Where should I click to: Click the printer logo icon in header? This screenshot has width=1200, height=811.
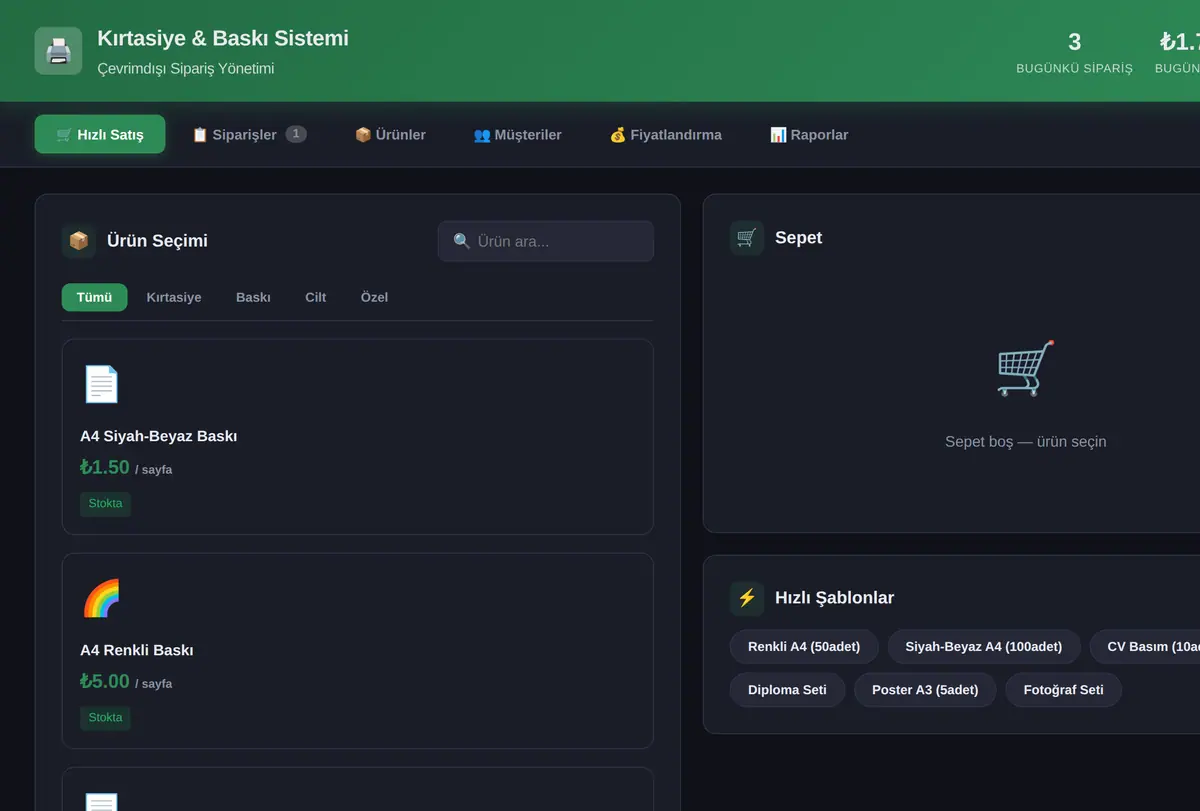click(x=58, y=50)
